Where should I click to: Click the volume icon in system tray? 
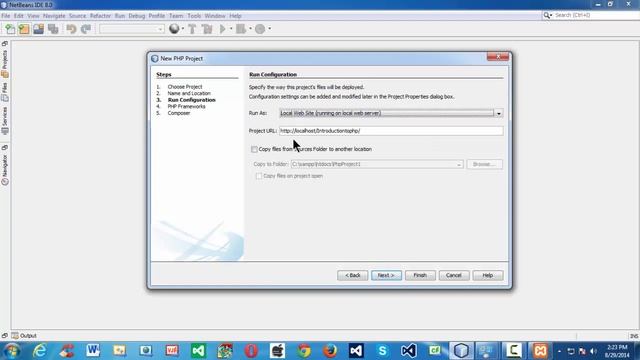tap(593, 351)
